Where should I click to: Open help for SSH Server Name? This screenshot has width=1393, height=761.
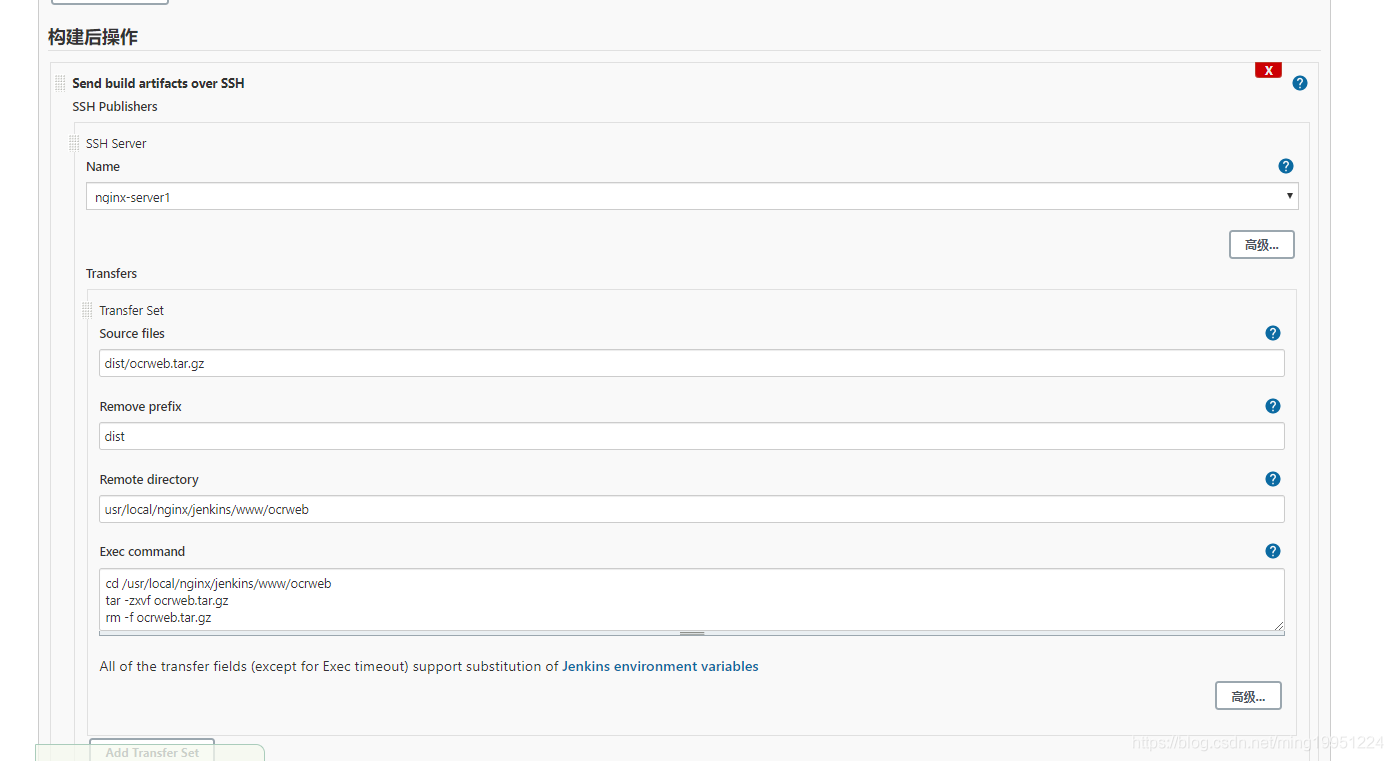(1285, 166)
